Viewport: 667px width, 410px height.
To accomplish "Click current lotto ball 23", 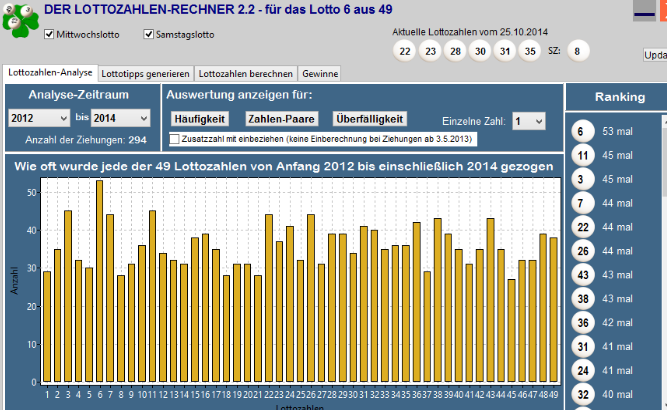I will point(430,51).
